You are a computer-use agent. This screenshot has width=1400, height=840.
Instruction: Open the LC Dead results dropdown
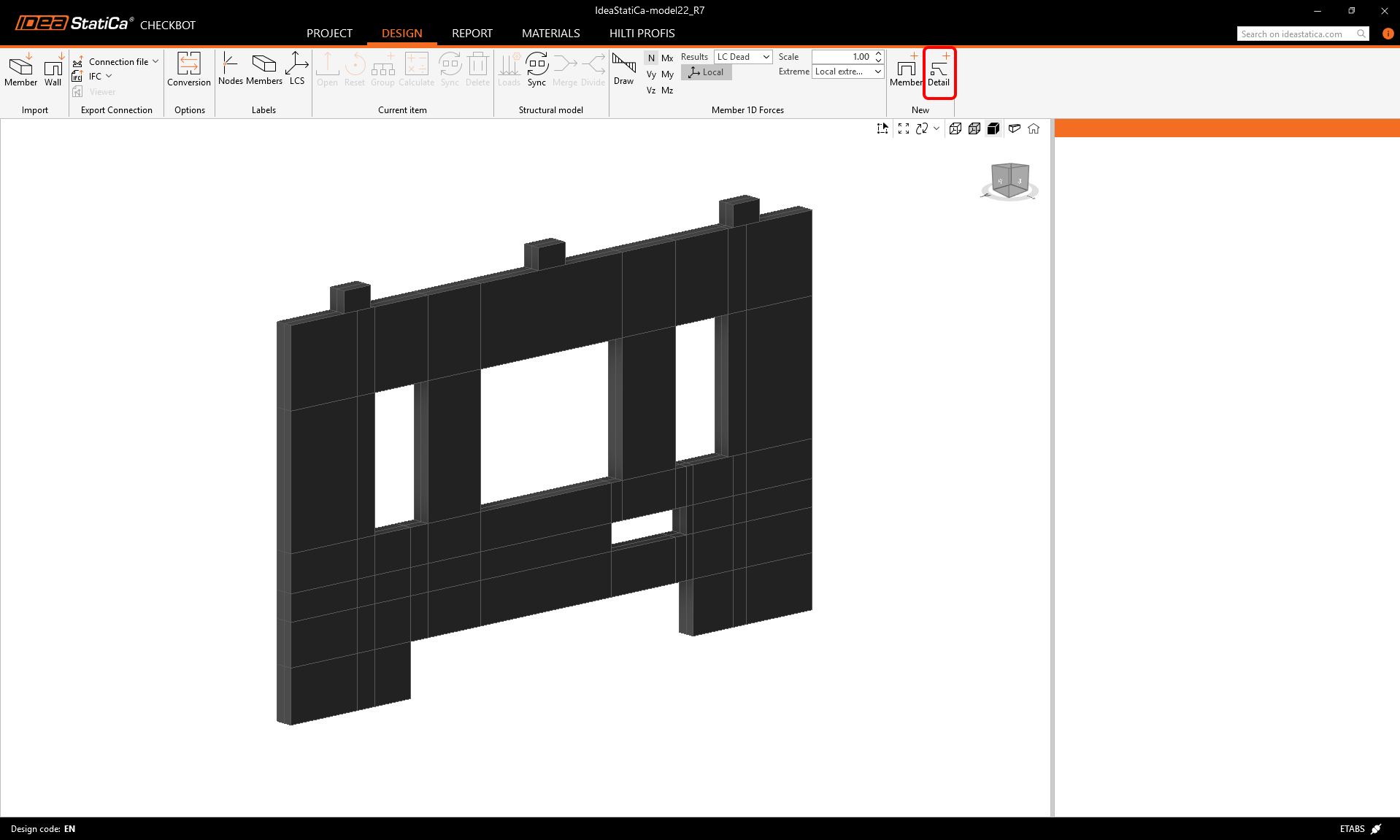[743, 57]
